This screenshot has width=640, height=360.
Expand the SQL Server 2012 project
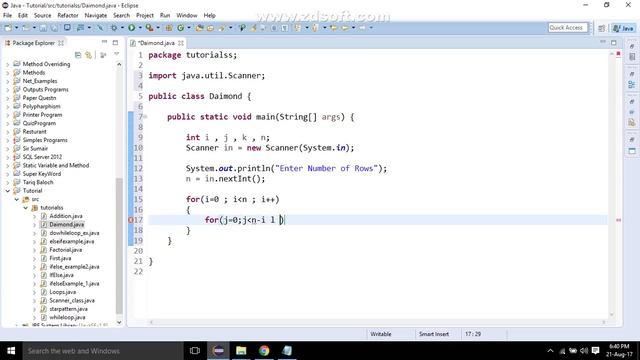(7, 157)
